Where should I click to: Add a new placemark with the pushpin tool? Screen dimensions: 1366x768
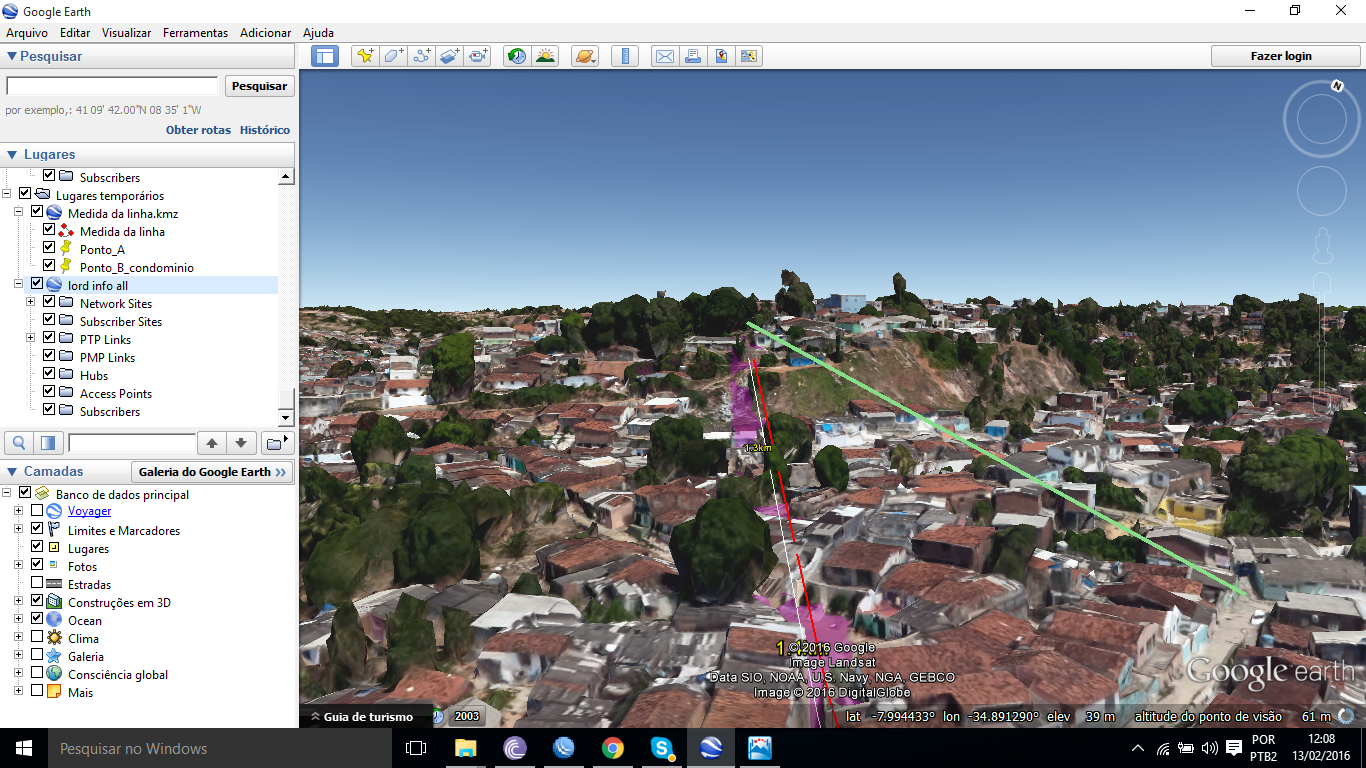coord(365,56)
